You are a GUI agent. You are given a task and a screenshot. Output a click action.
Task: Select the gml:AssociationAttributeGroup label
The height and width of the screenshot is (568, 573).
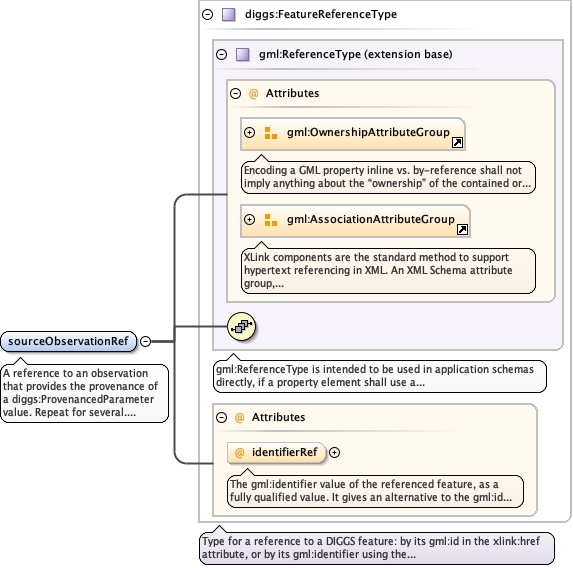coord(371,219)
